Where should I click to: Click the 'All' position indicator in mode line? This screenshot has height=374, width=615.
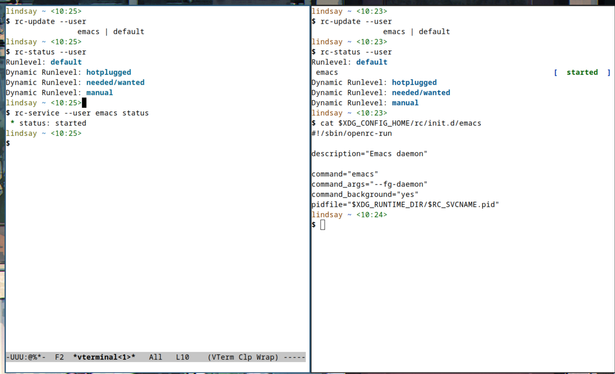pyautogui.click(x=155, y=357)
